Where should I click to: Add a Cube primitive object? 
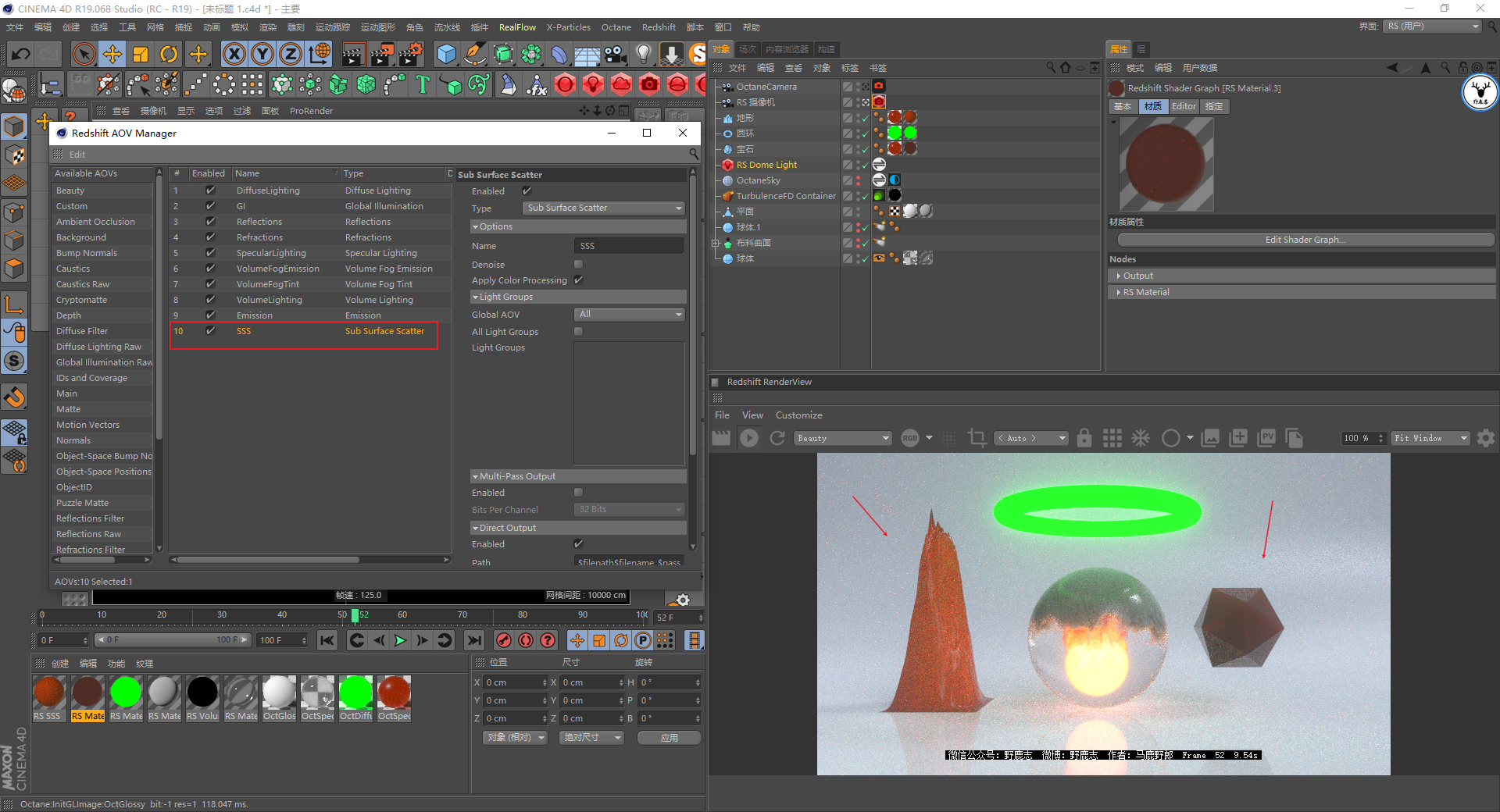(446, 54)
